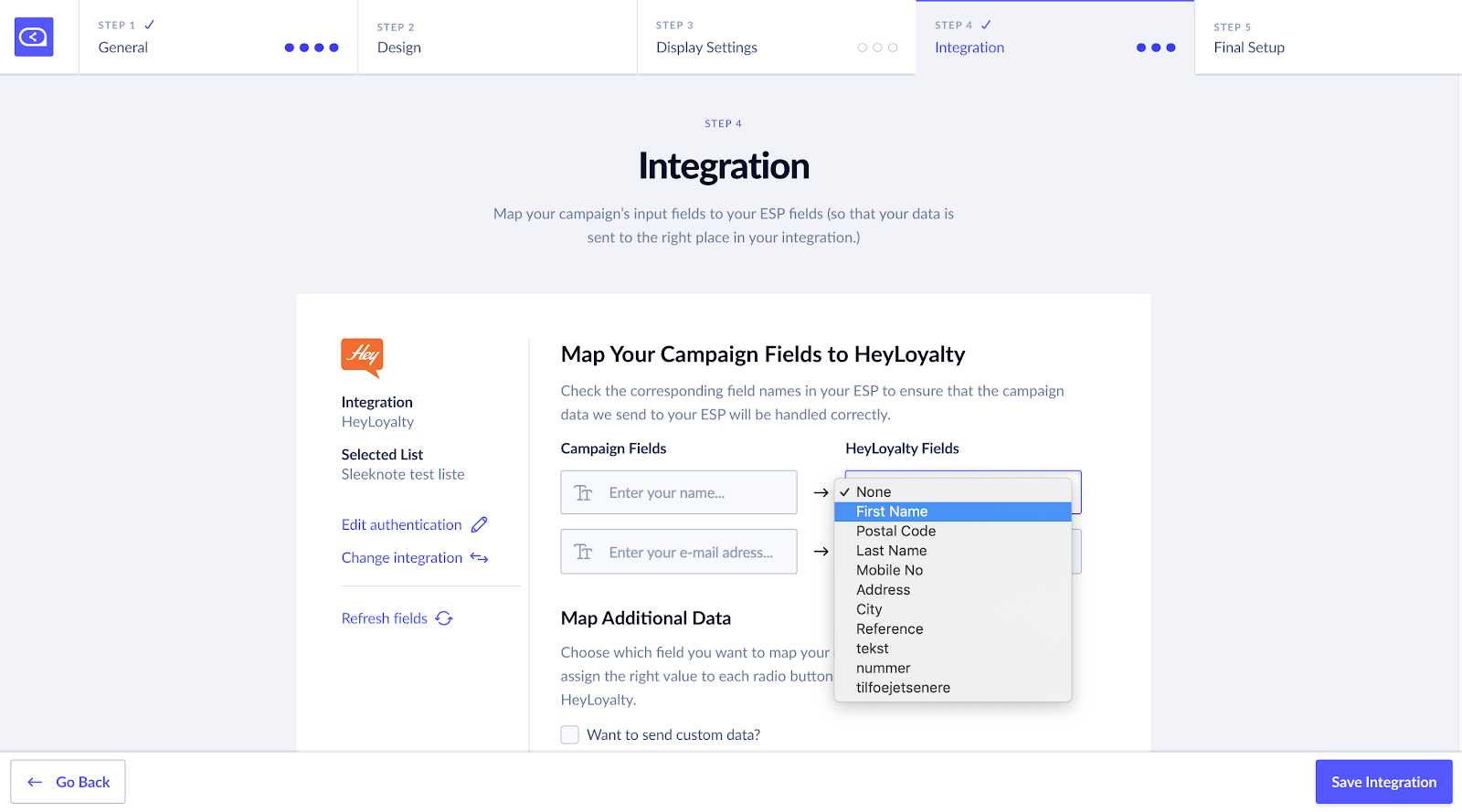
Task: Choose tilfoejetsenere from the dropdown list
Action: pos(953,688)
